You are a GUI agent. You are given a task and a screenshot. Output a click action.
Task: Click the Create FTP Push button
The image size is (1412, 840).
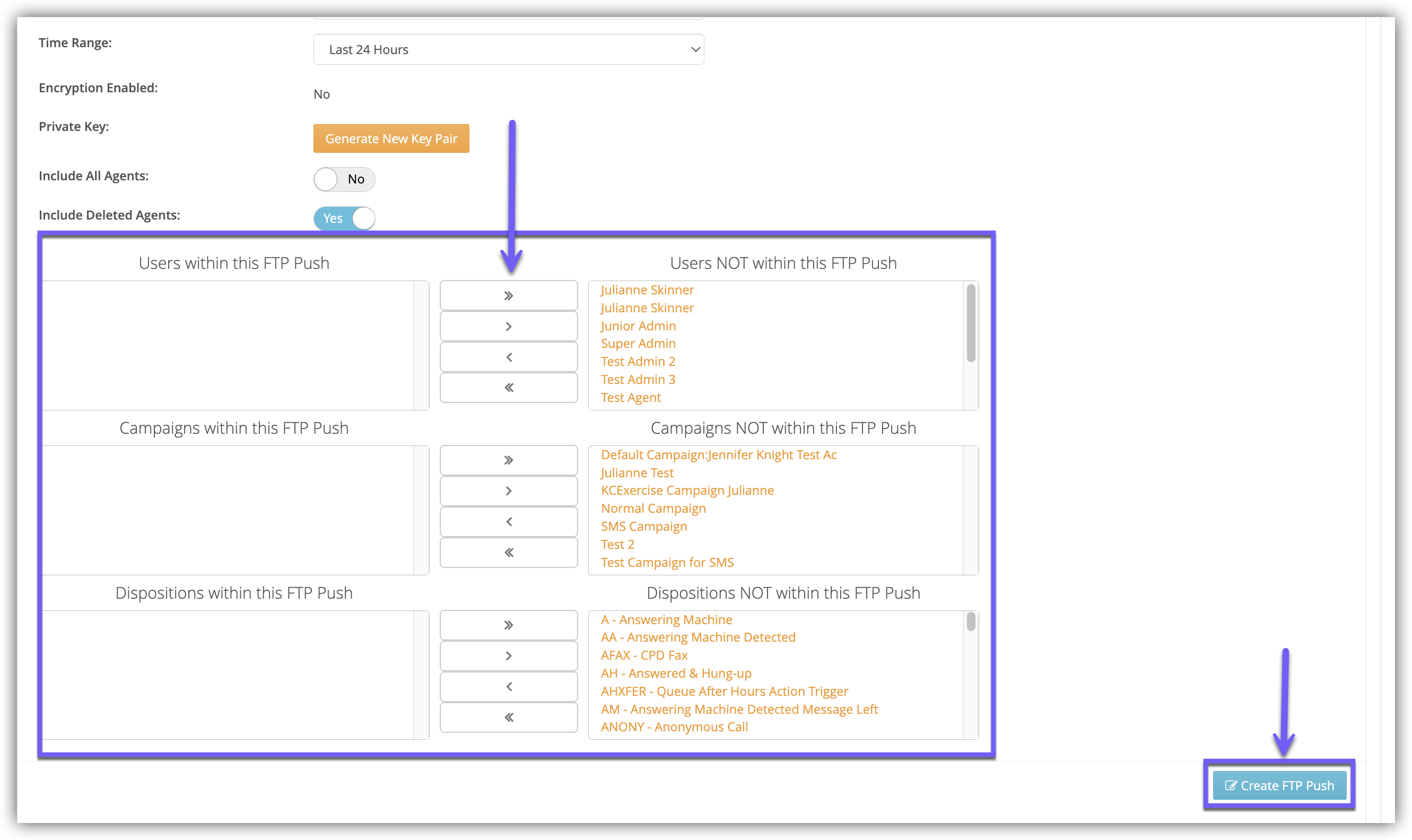[x=1279, y=786]
